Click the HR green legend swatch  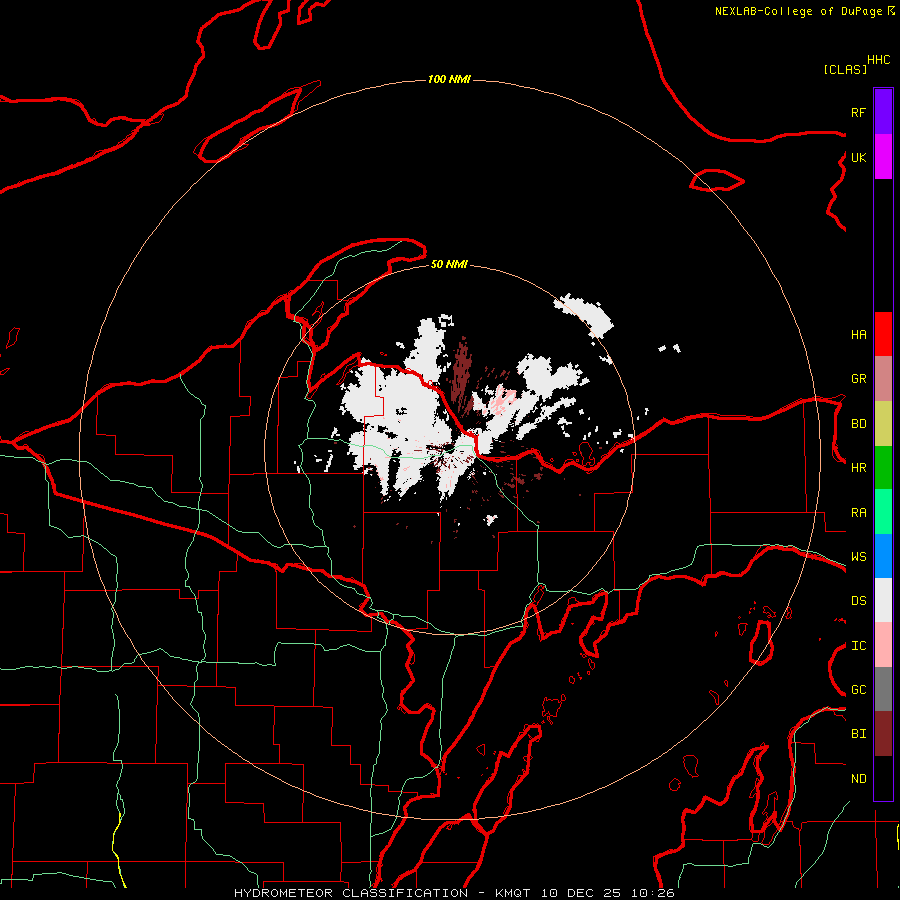coord(883,468)
